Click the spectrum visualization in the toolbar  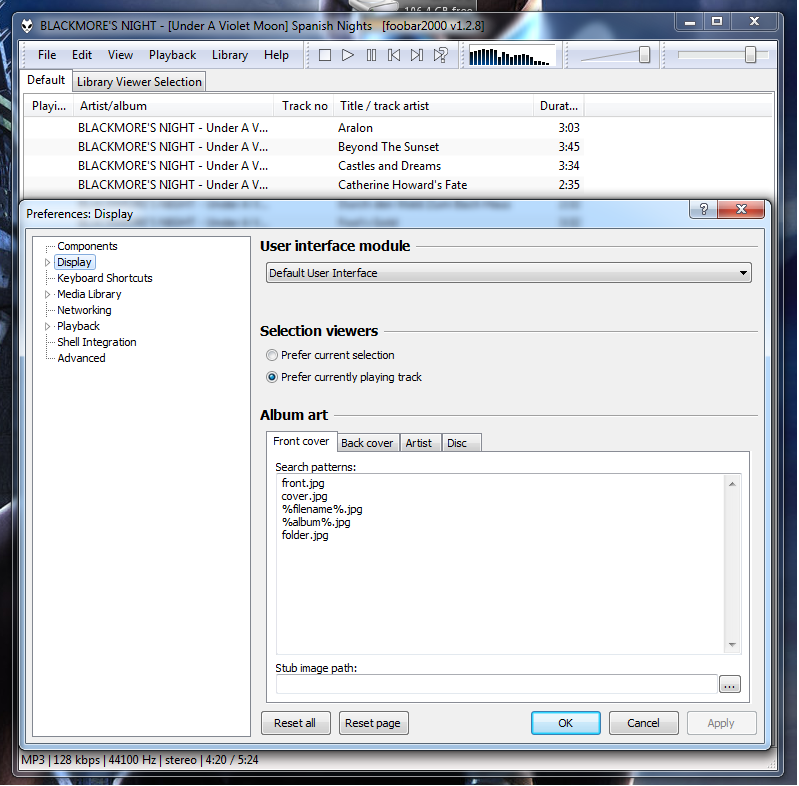tap(512, 56)
